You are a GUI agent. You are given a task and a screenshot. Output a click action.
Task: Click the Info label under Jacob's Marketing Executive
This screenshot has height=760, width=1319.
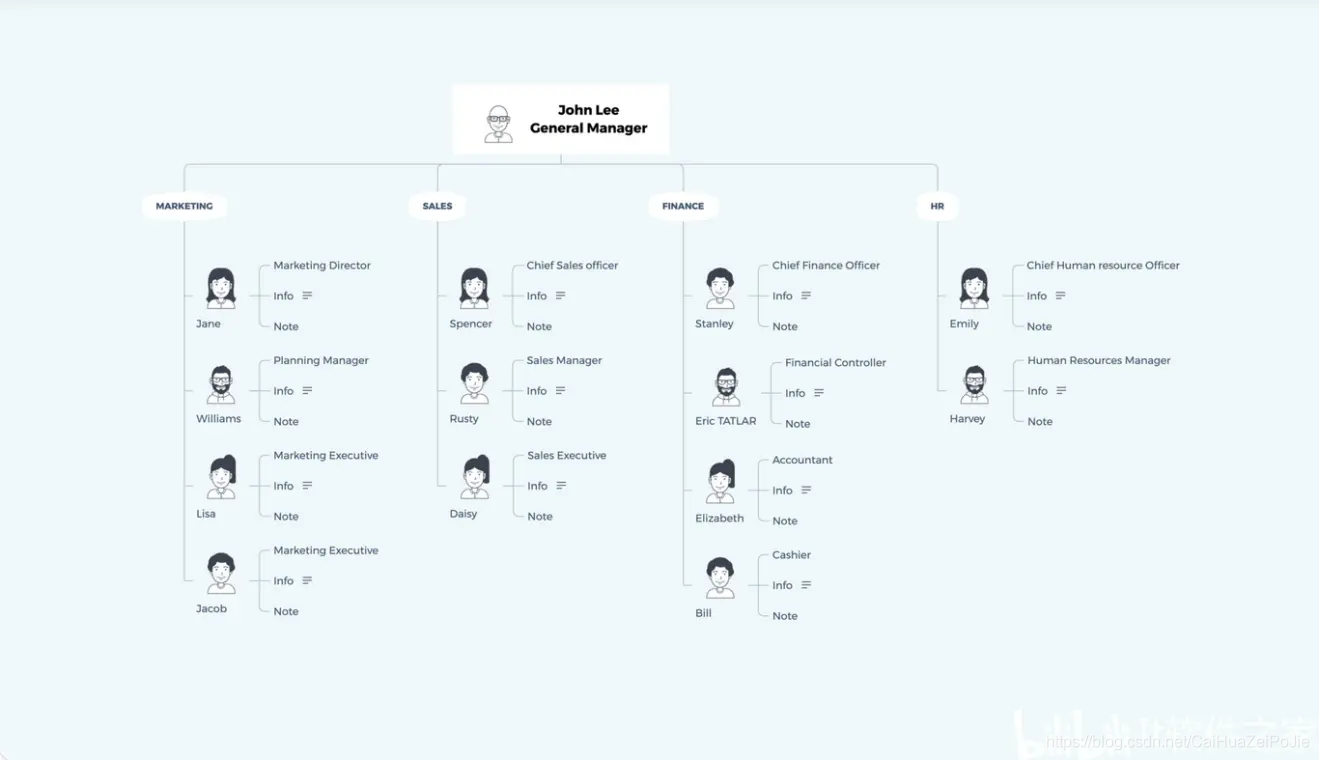[x=284, y=581]
